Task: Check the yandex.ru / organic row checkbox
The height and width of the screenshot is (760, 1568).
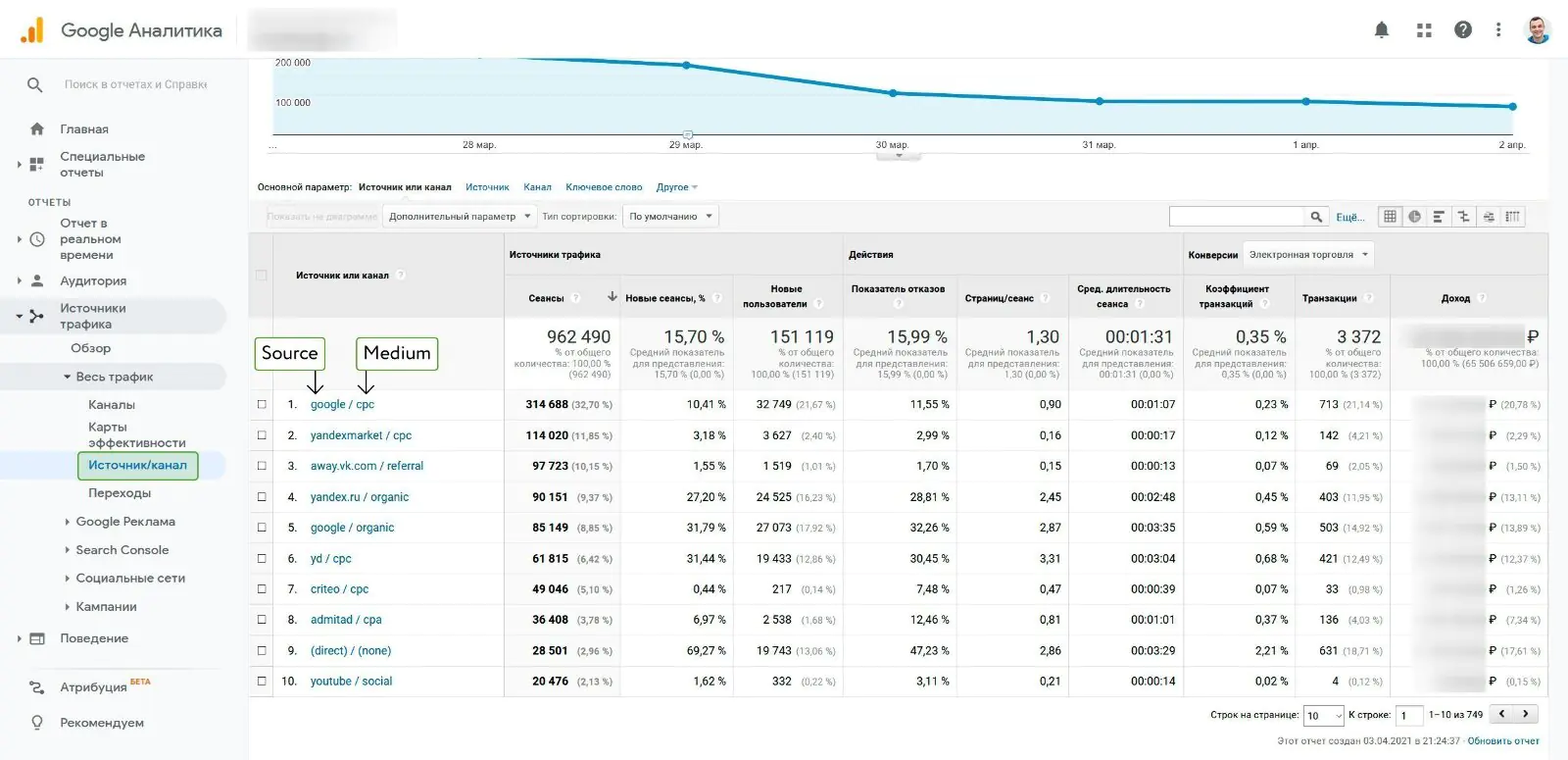Action: 262,497
